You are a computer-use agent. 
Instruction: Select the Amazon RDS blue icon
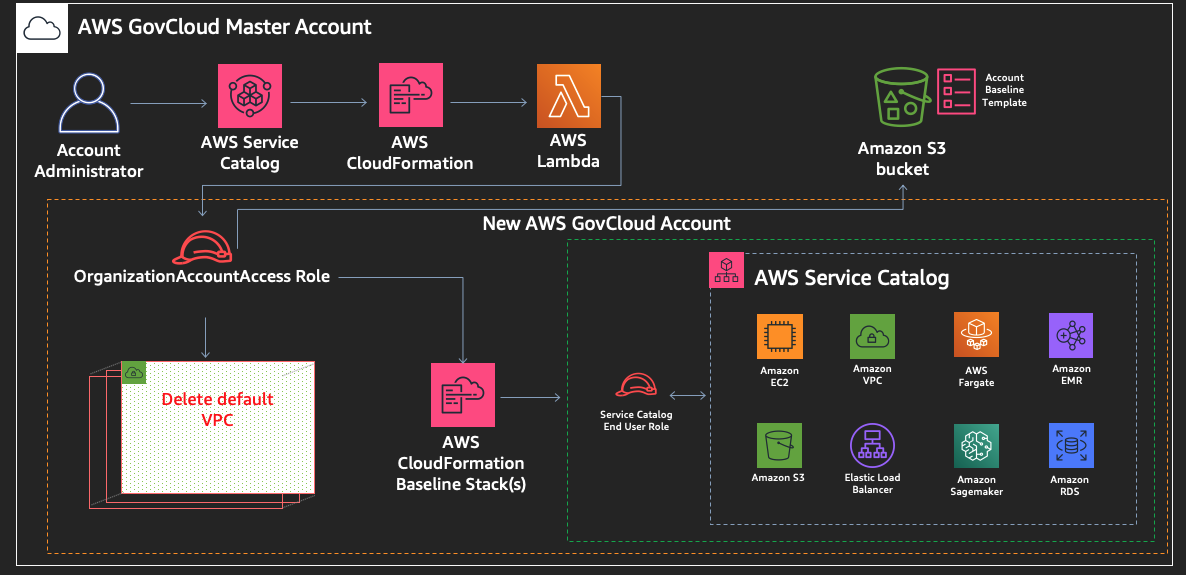coord(1071,446)
